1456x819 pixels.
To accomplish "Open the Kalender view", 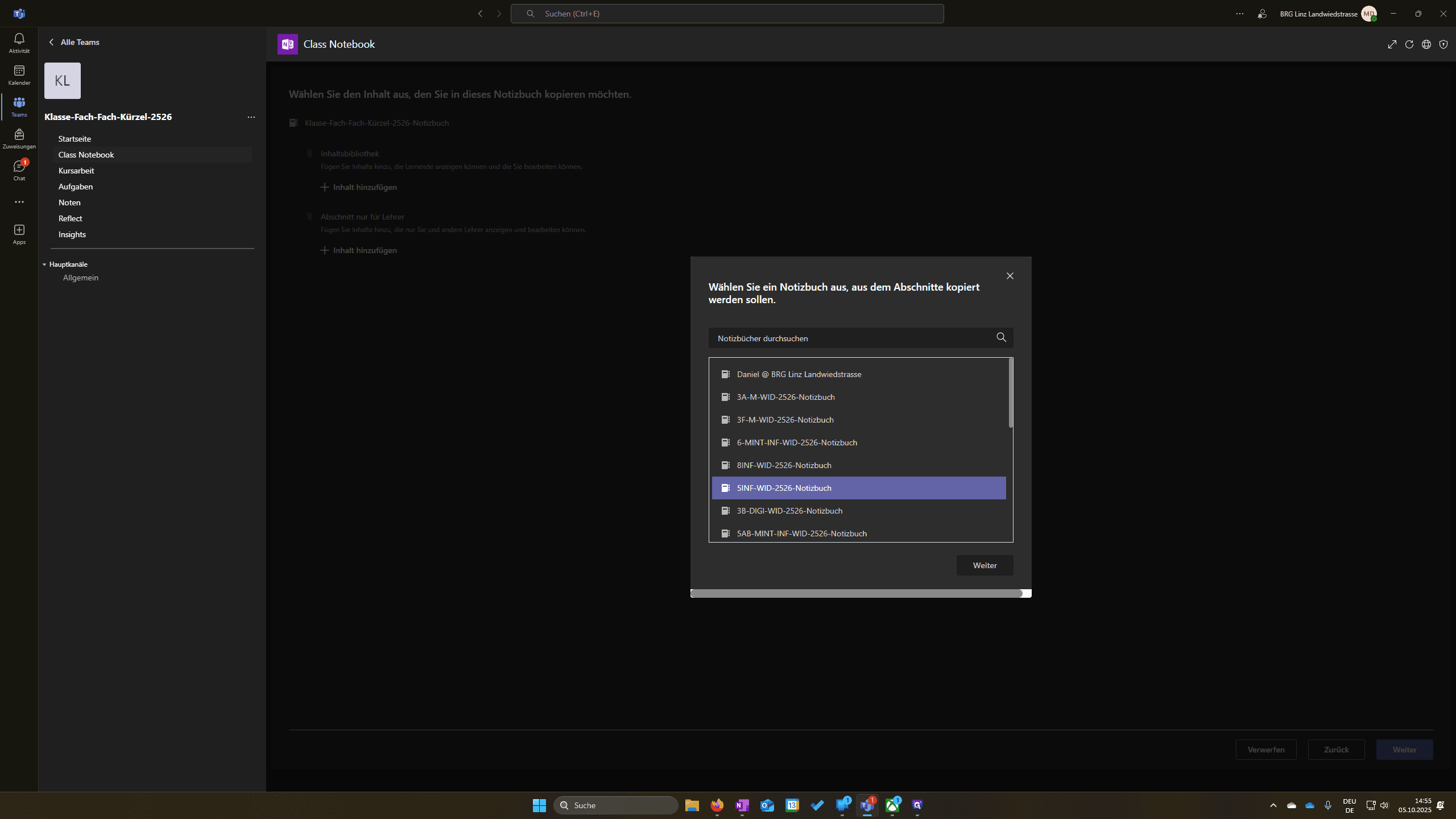I will [19, 75].
